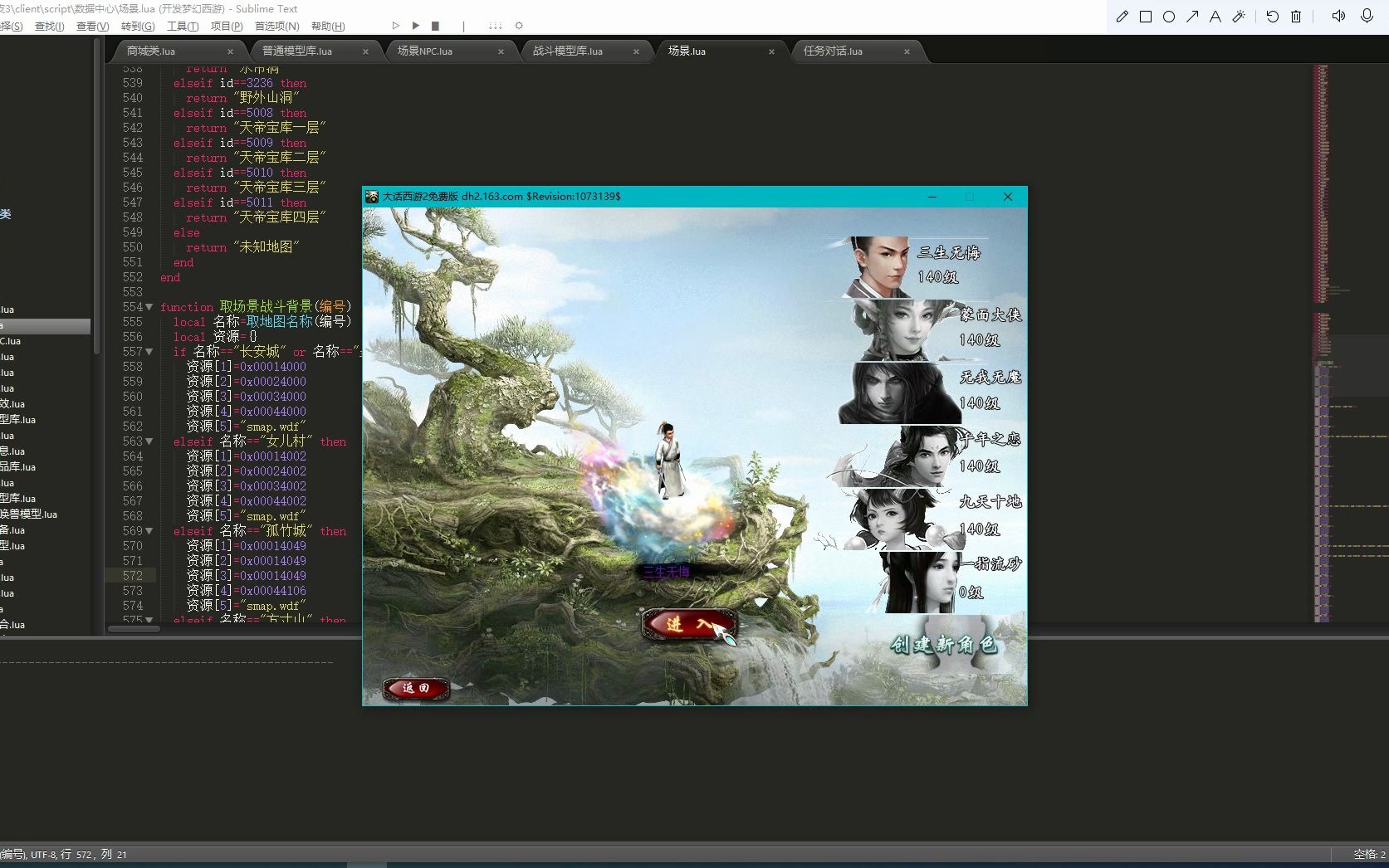The height and width of the screenshot is (868, 1389).
Task: Collapse the fold arrow at line 563
Action: [x=149, y=441]
